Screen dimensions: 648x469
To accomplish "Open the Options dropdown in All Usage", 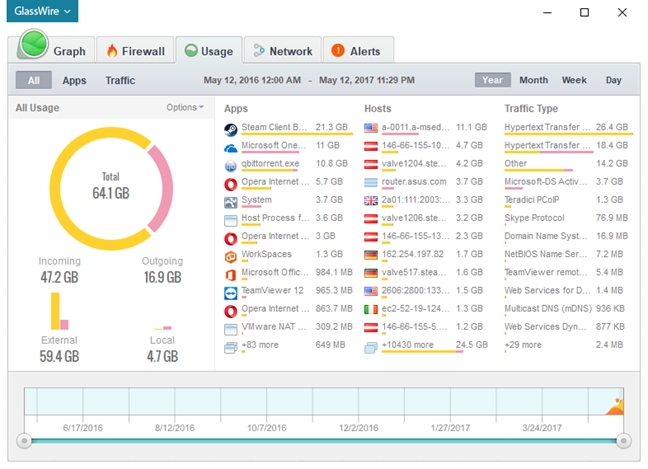I will 185,107.
